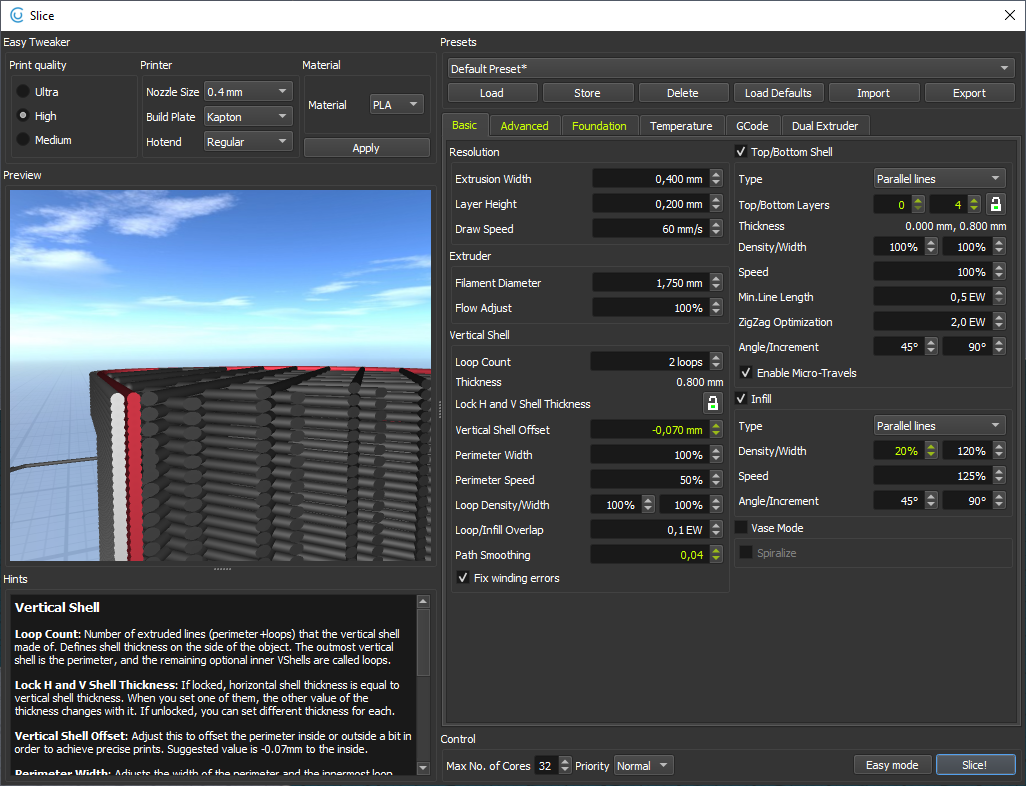The width and height of the screenshot is (1026, 786).
Task: Adjust the Max No. of Cores stepper
Action: tap(565, 766)
